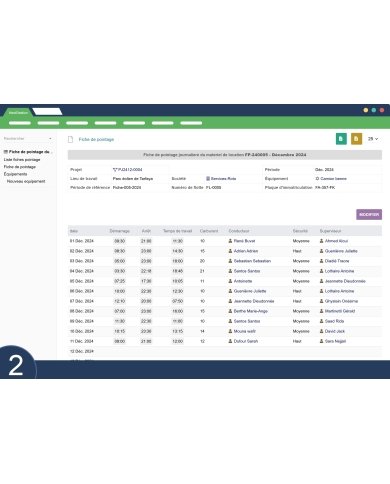Click the Superviseur column header
The image size is (390, 484).
click(x=330, y=231)
